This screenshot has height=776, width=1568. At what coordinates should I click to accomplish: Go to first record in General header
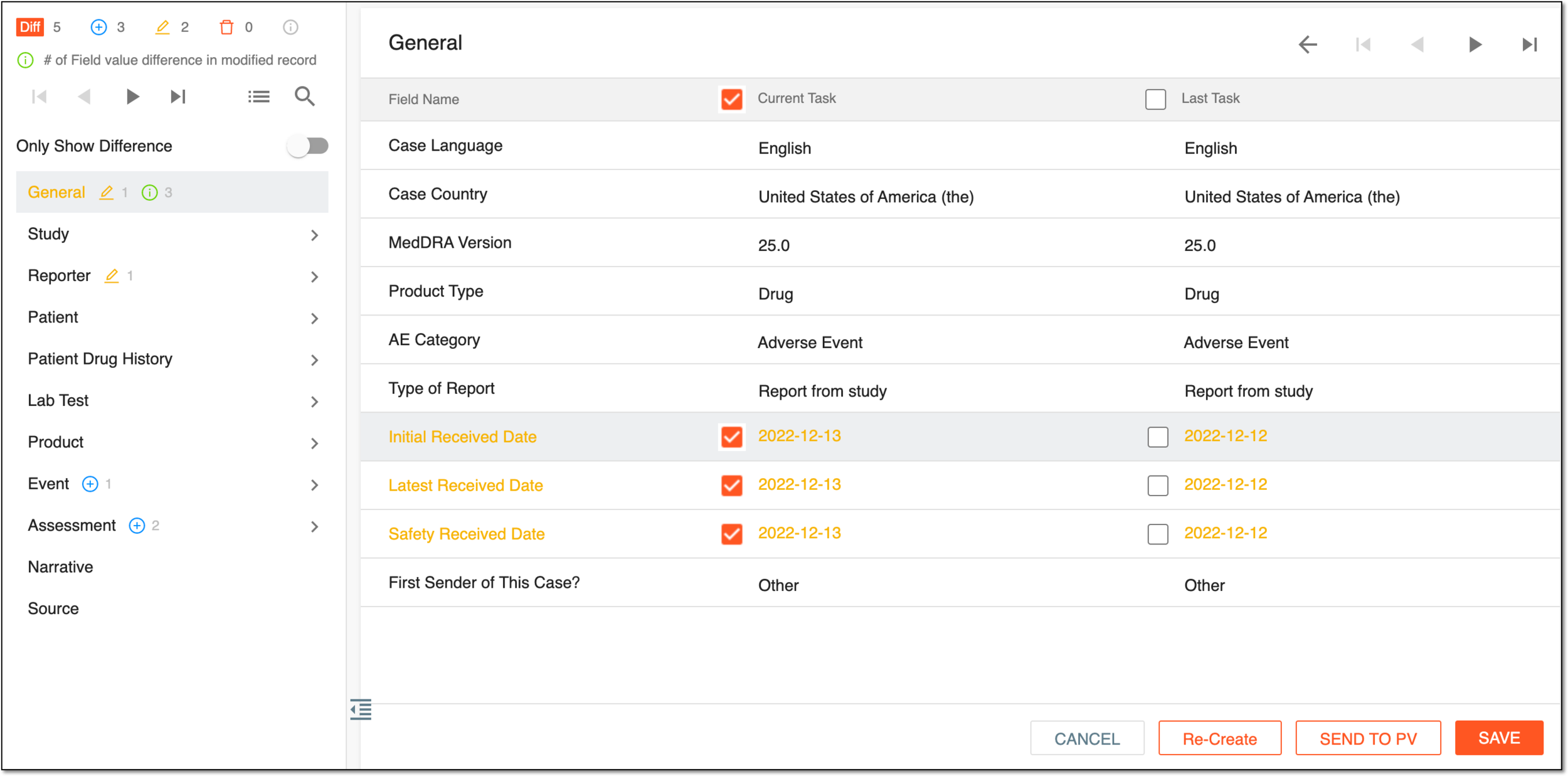coord(1363,45)
